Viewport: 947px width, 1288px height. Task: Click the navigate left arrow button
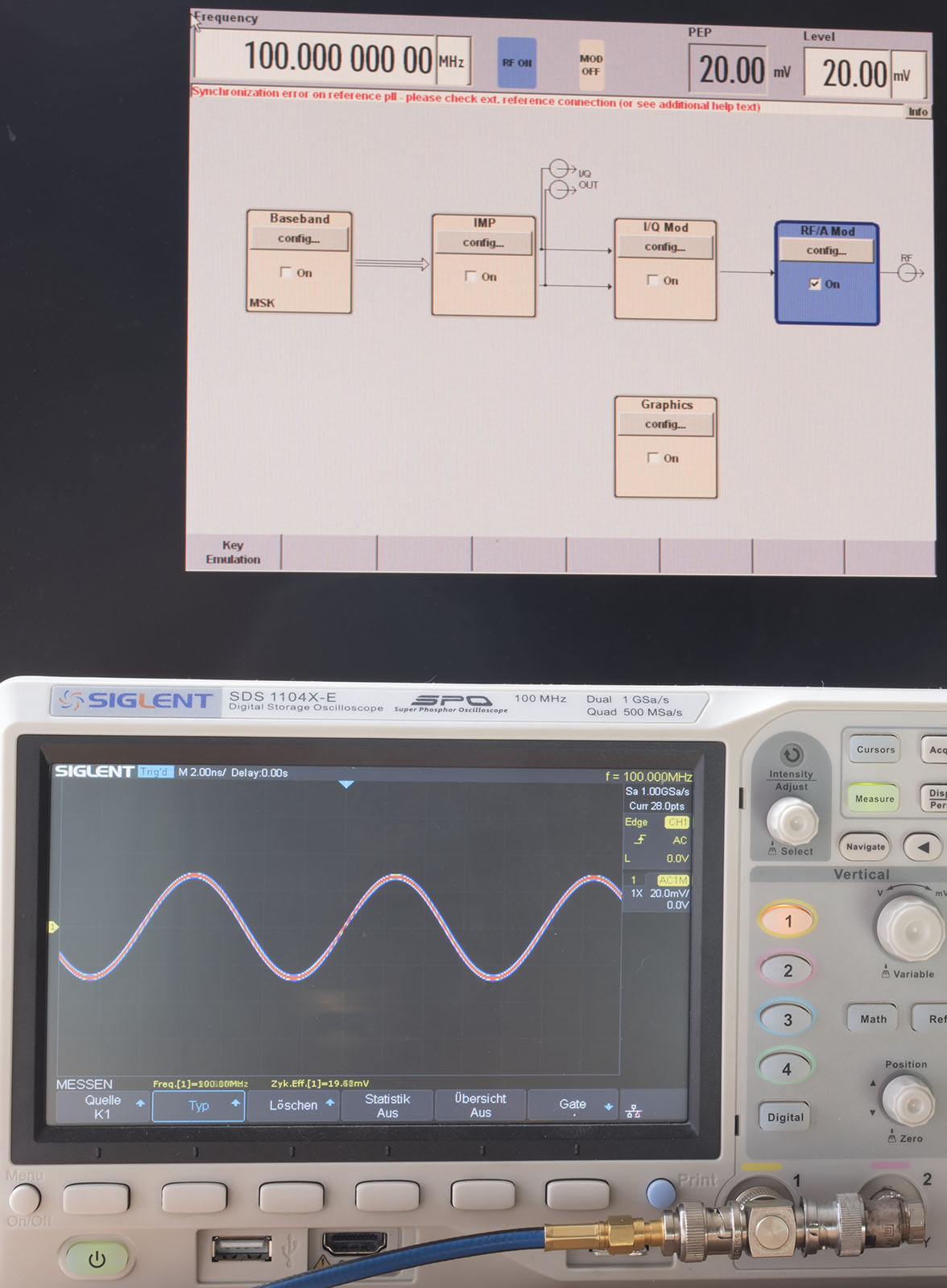[x=924, y=847]
